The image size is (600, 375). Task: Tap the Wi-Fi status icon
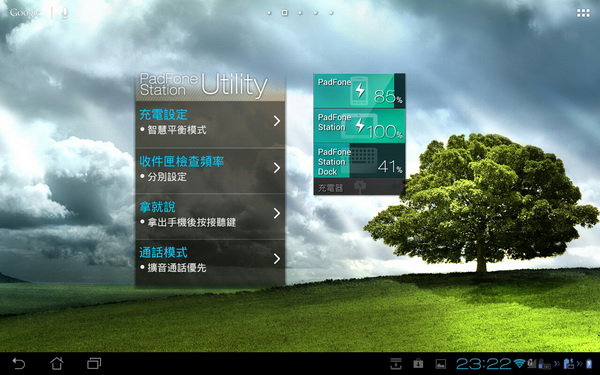pos(519,363)
